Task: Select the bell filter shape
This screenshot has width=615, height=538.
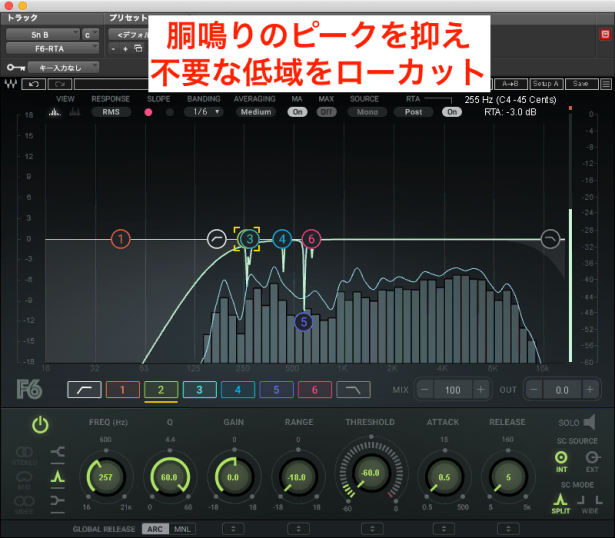Action: click(58, 477)
